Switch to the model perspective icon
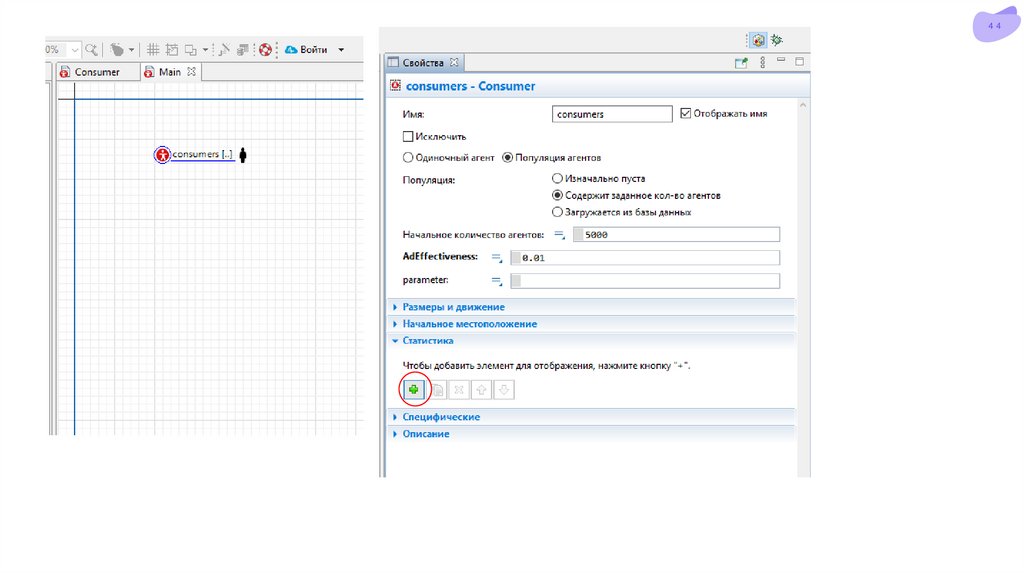This screenshot has width=1024, height=574. pos(758,40)
